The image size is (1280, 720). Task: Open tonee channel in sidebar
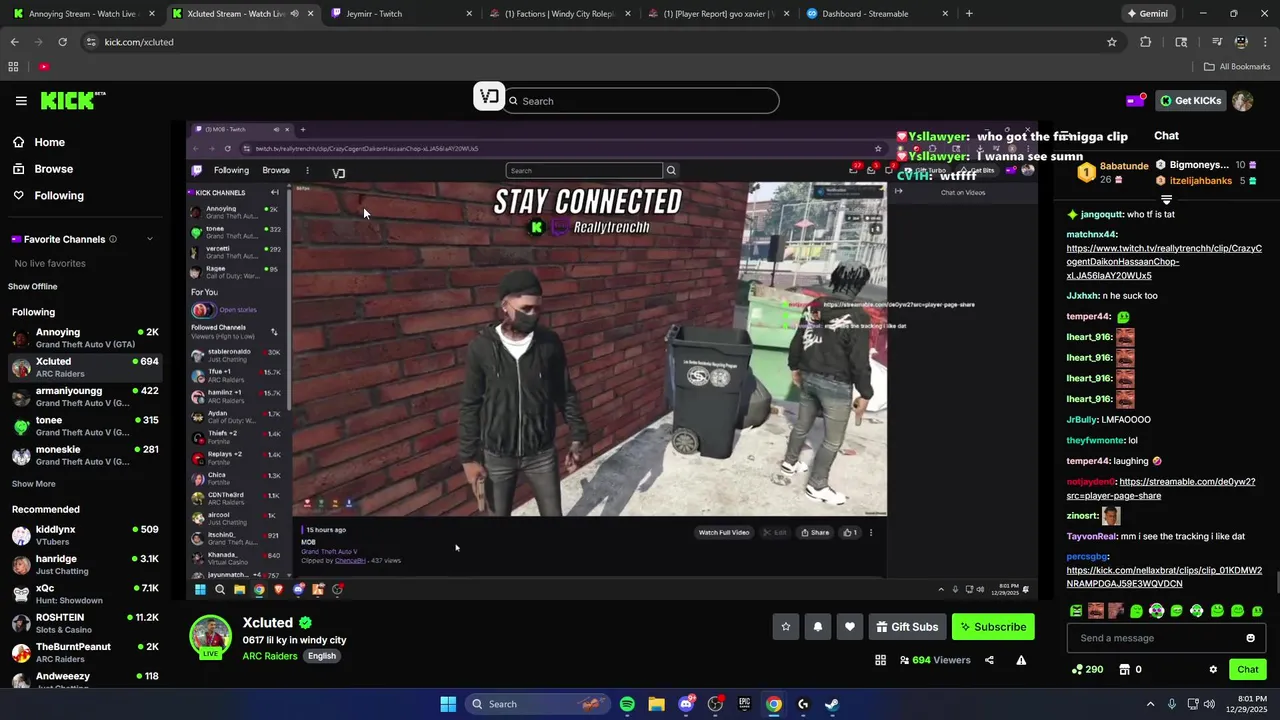click(x=84, y=426)
